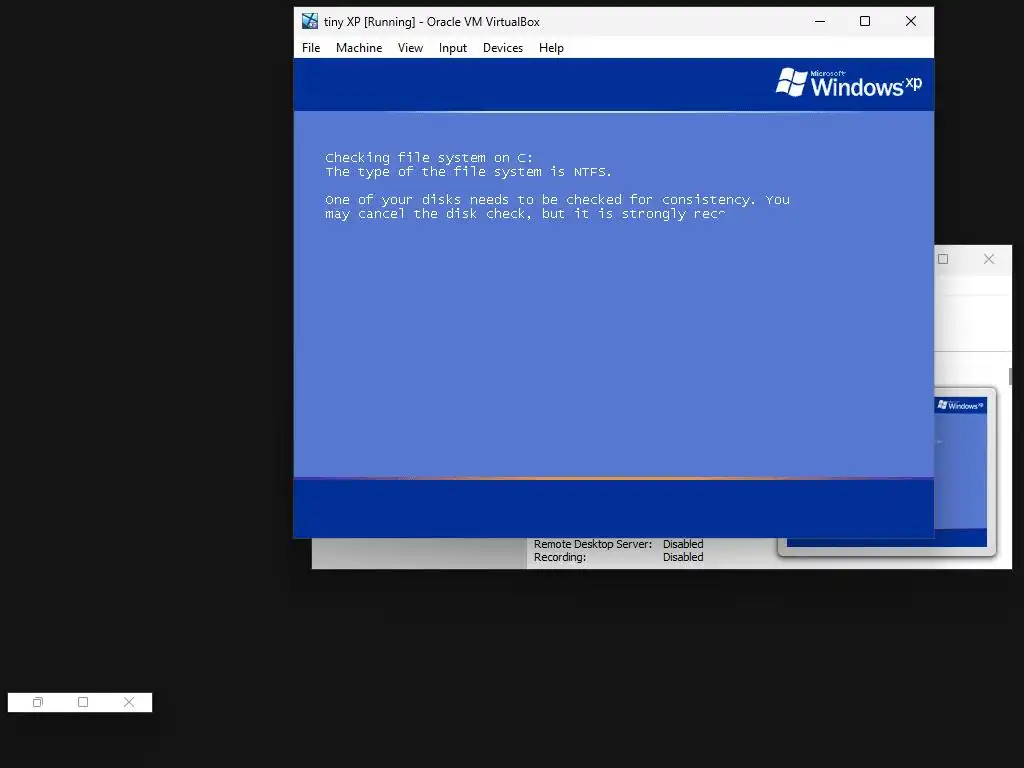The width and height of the screenshot is (1024, 768).
Task: Maximize the background VirtualBox Manager window
Action: pos(943,259)
